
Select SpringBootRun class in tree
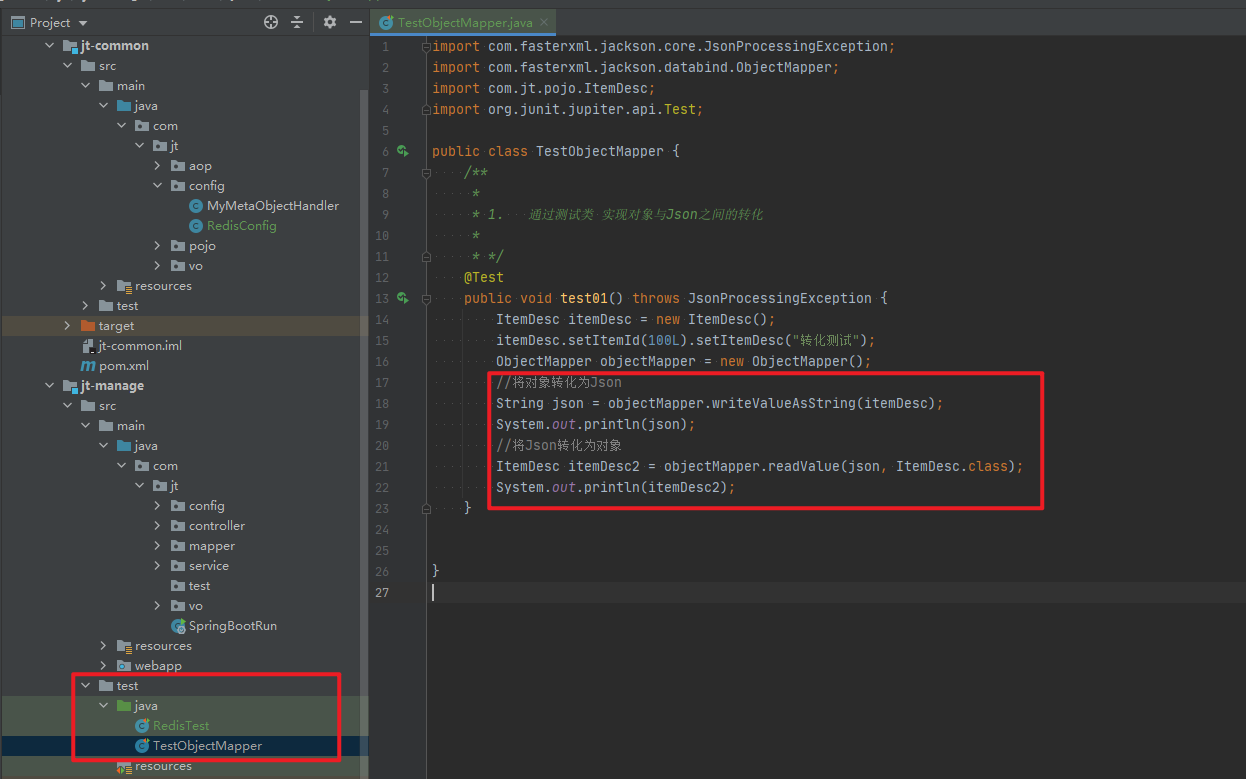233,626
